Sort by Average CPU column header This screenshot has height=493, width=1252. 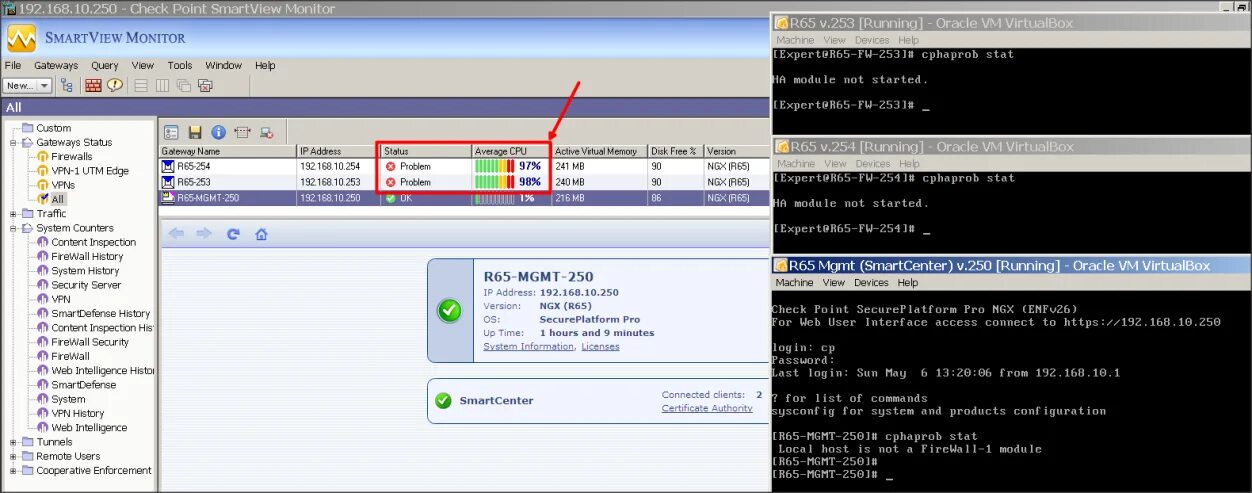510,151
